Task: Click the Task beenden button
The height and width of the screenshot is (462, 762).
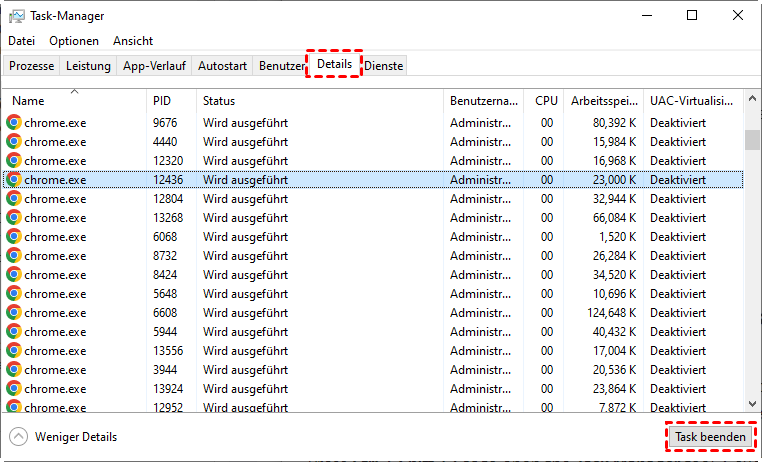Action: click(710, 436)
